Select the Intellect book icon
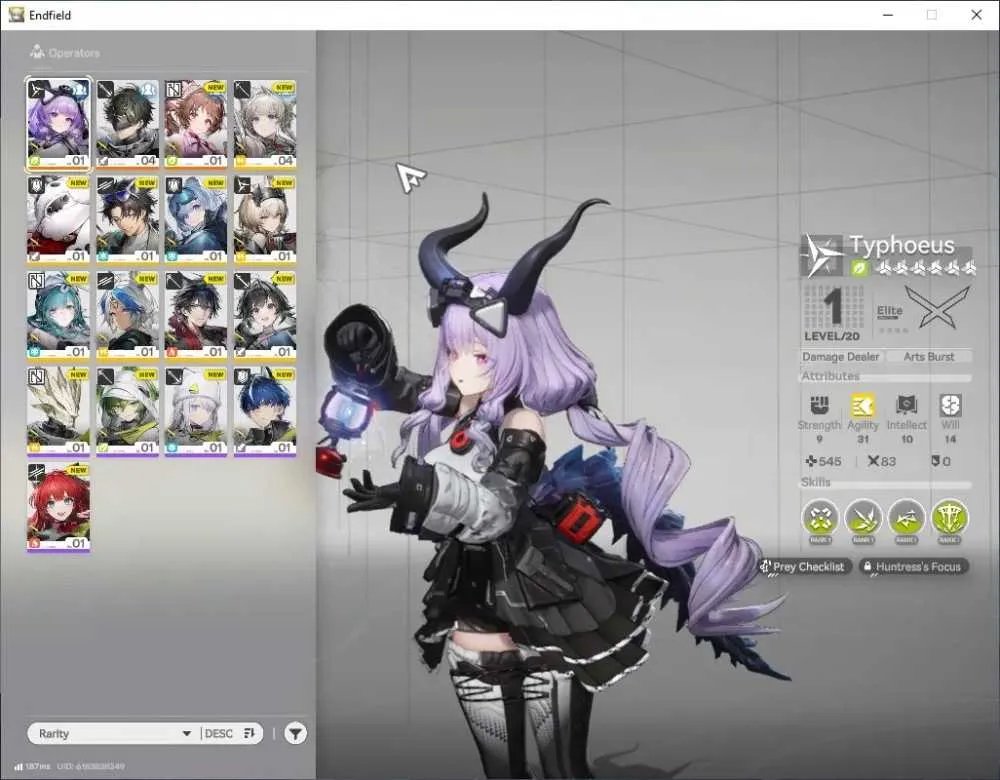This screenshot has height=780, width=1000. click(906, 405)
